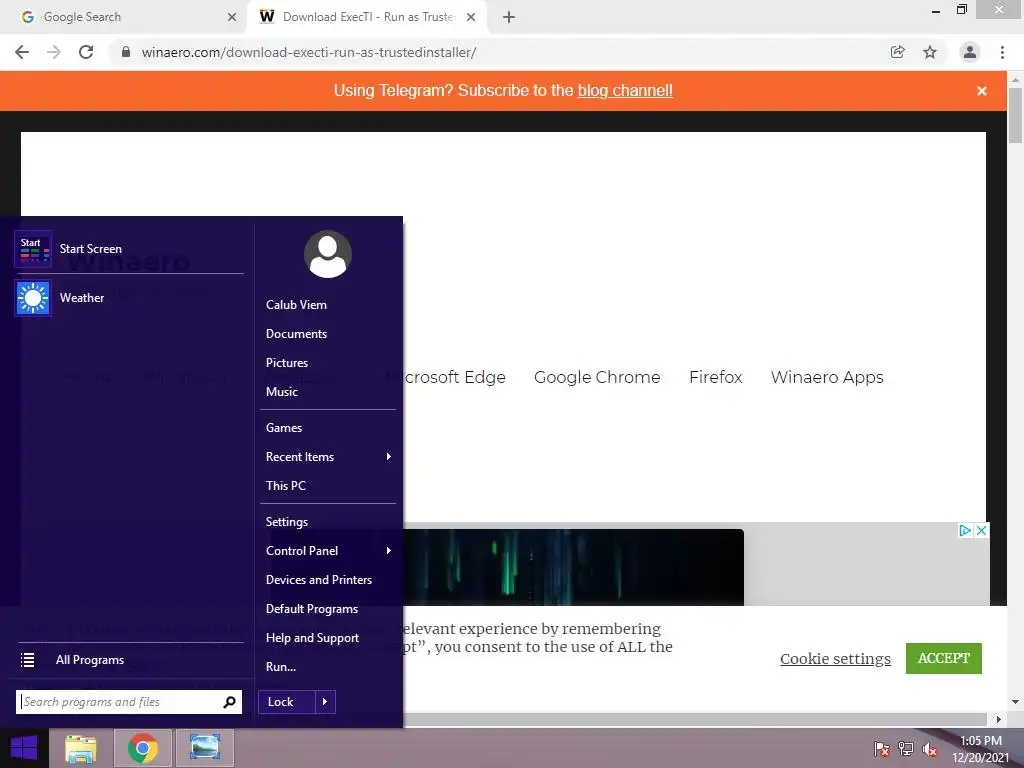Click the Lock button
This screenshot has width=1024, height=768.
[287, 702]
